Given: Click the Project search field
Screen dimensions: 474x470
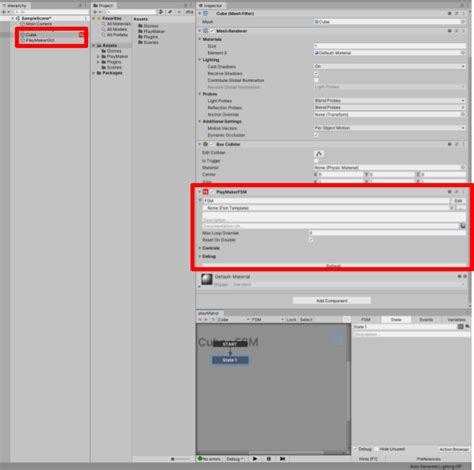Looking at the screenshot, I should tap(131, 12).
